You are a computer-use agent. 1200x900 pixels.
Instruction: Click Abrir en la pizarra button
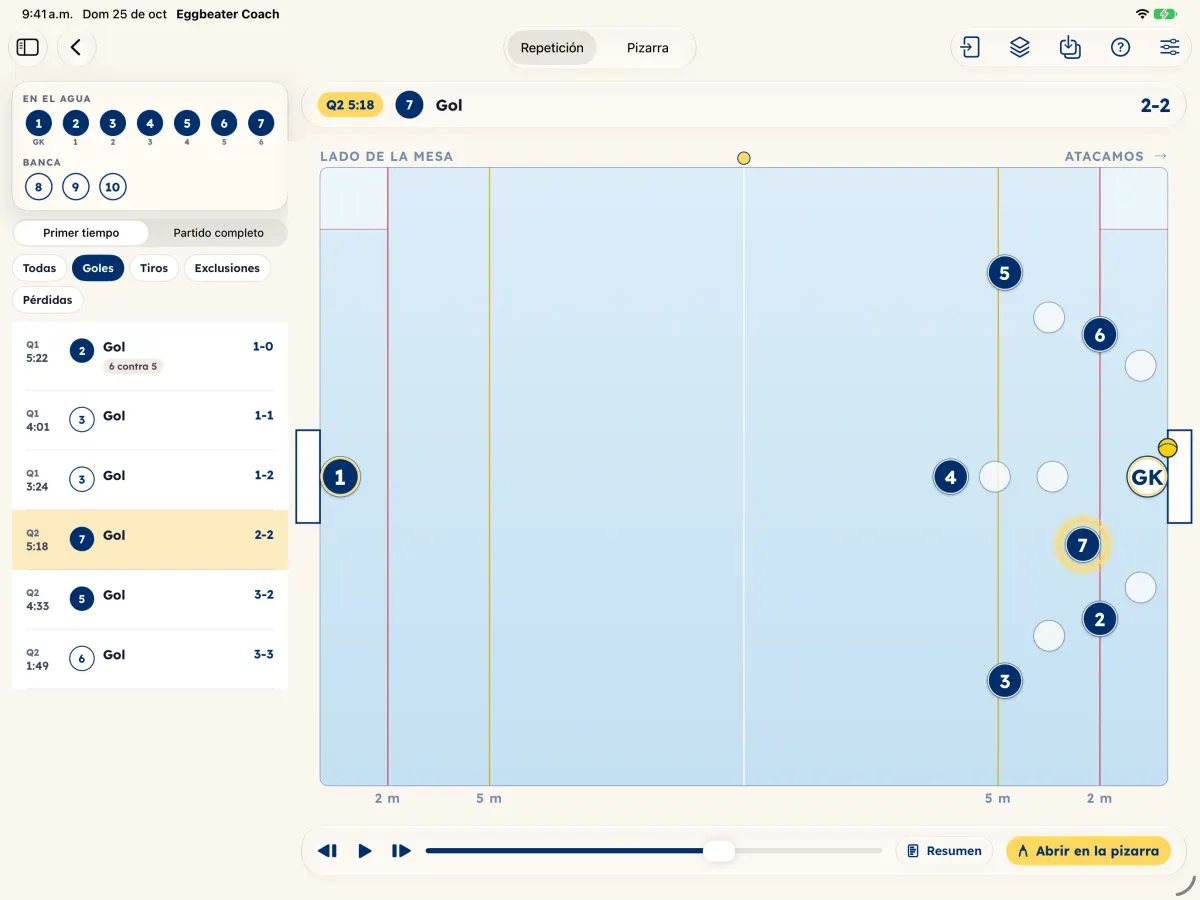(x=1088, y=851)
